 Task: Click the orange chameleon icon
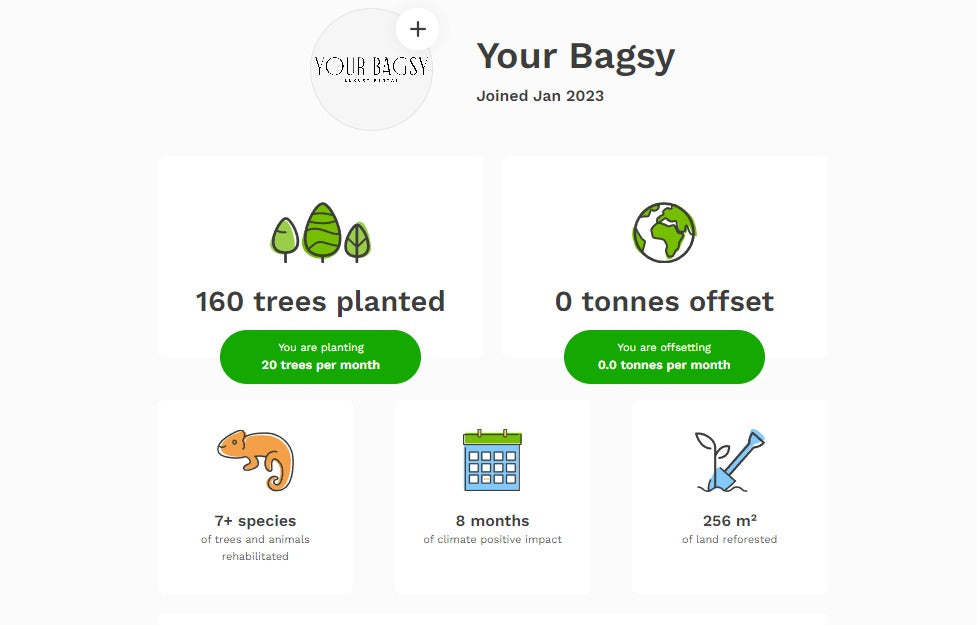(256, 460)
